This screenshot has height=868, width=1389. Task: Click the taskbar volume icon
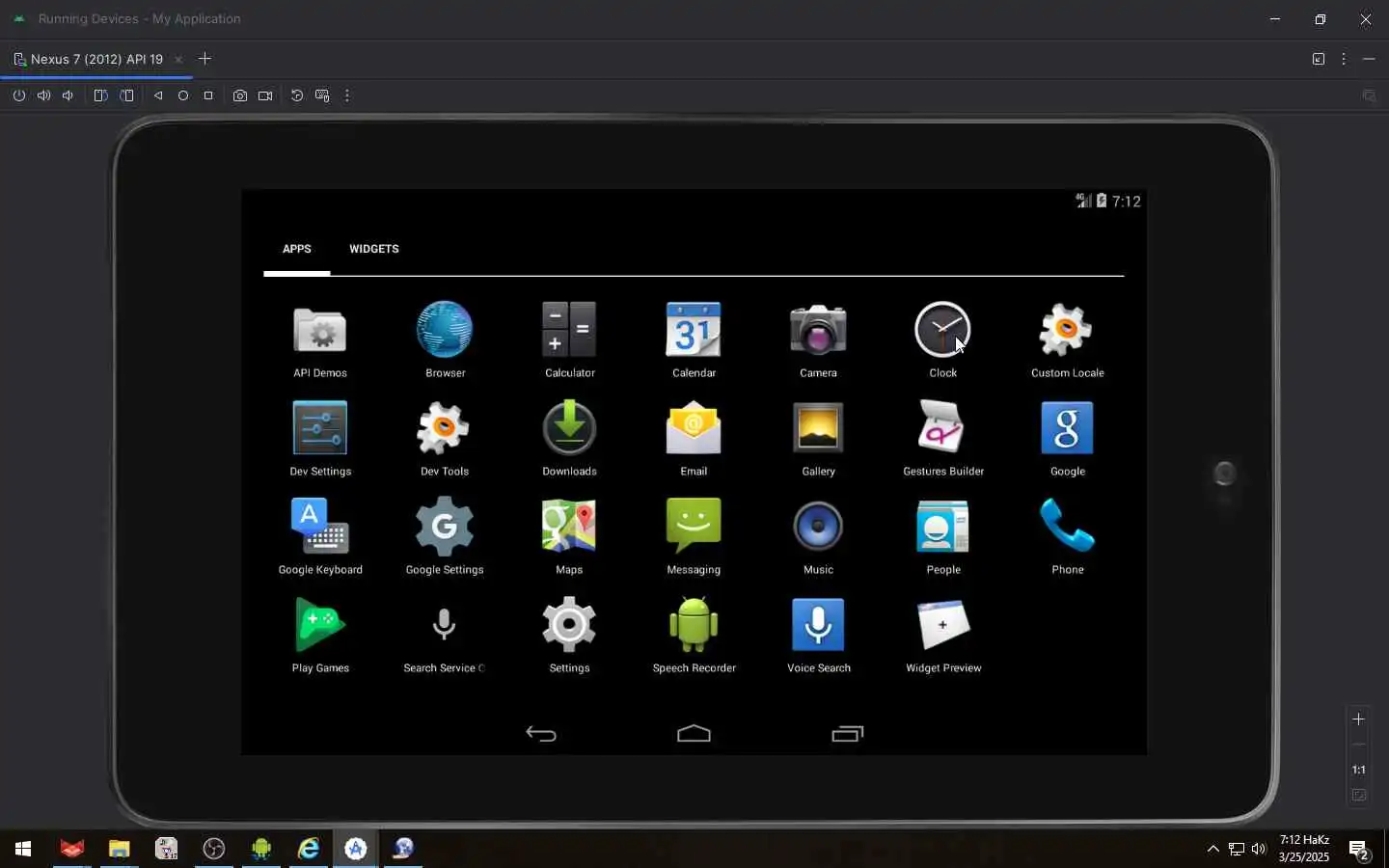pos(1259,849)
